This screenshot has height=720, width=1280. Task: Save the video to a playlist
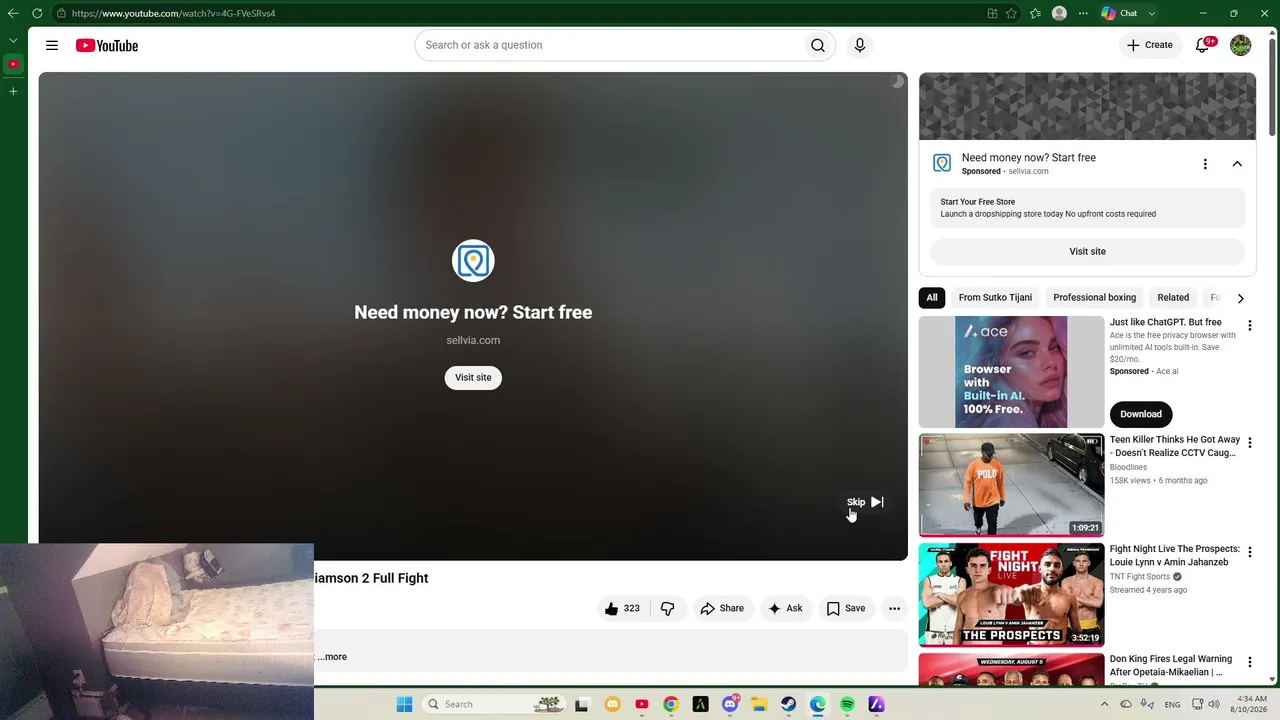point(846,608)
